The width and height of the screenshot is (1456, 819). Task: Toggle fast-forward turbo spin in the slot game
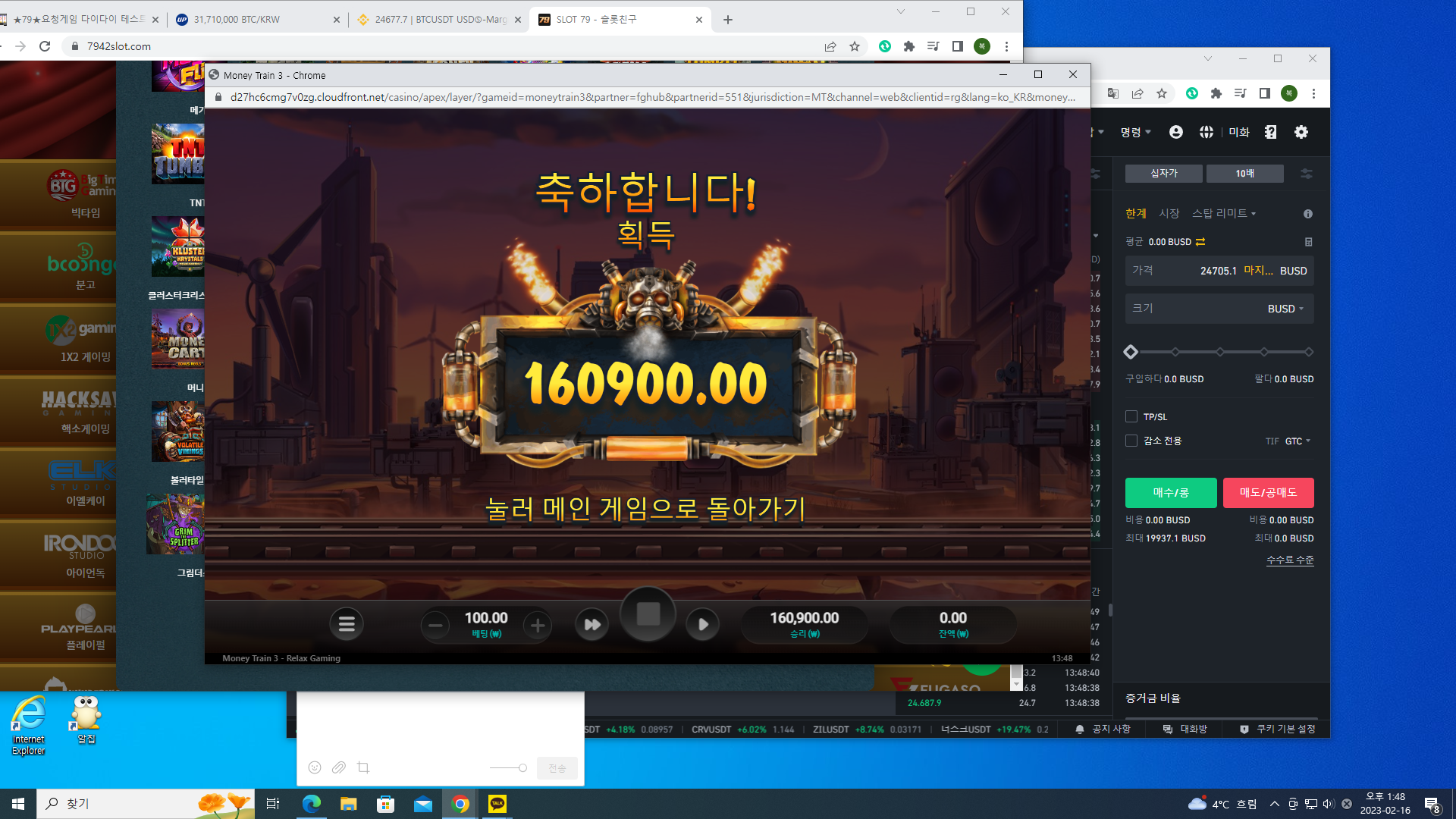coord(592,624)
